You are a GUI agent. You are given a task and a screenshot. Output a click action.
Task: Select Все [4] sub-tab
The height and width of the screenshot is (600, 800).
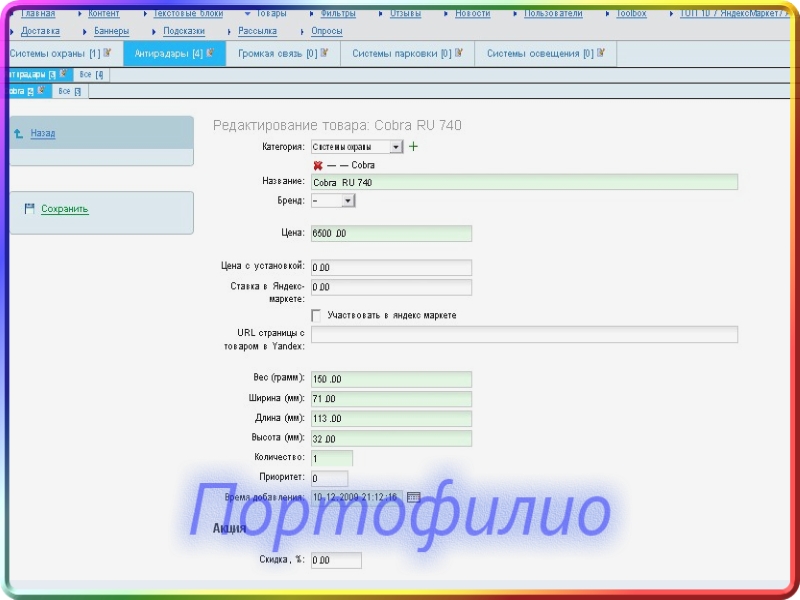tap(91, 74)
